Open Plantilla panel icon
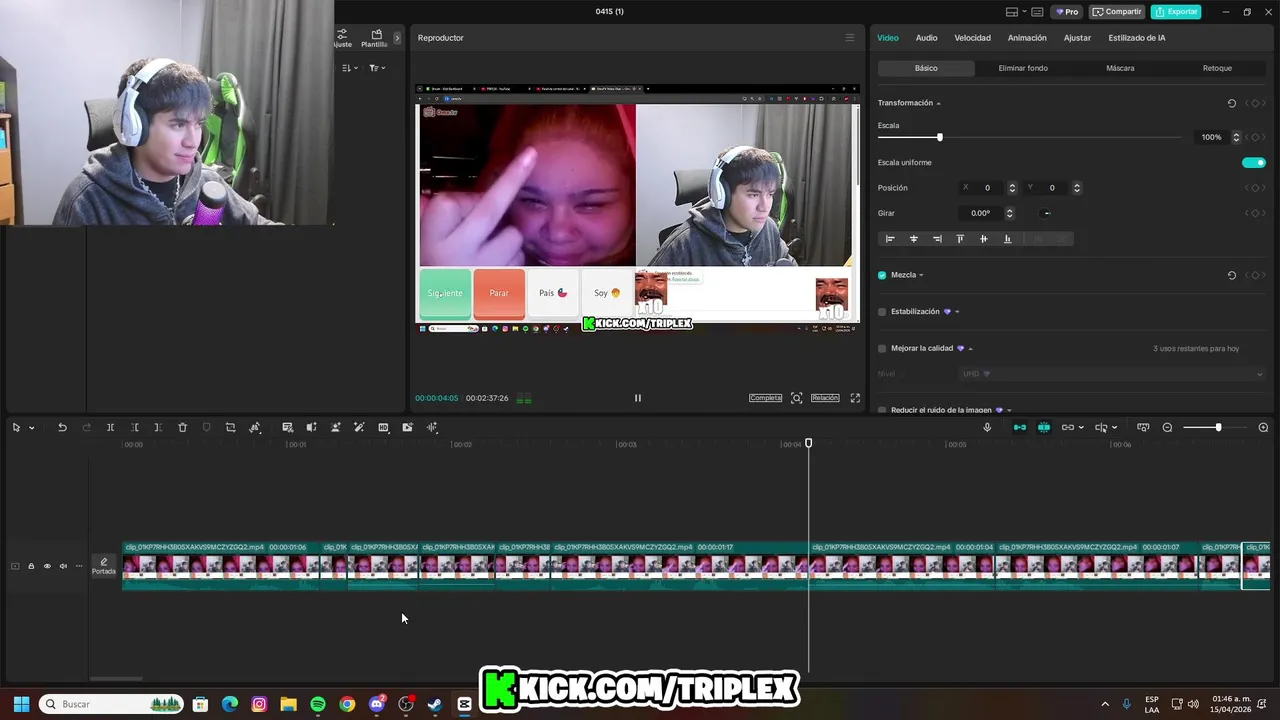 coord(376,38)
